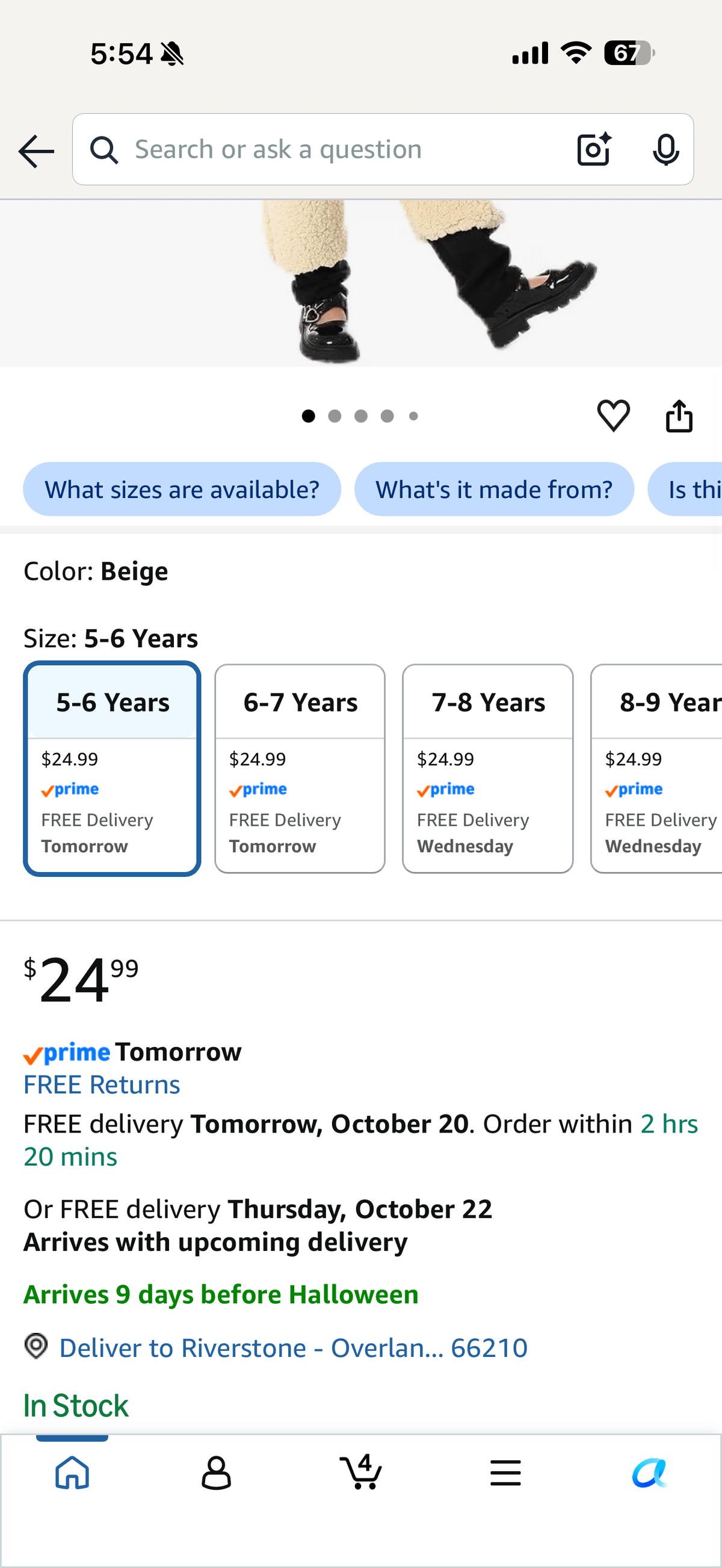The height and width of the screenshot is (1568, 722).
Task: Open the FREE Returns link
Action: click(102, 1084)
